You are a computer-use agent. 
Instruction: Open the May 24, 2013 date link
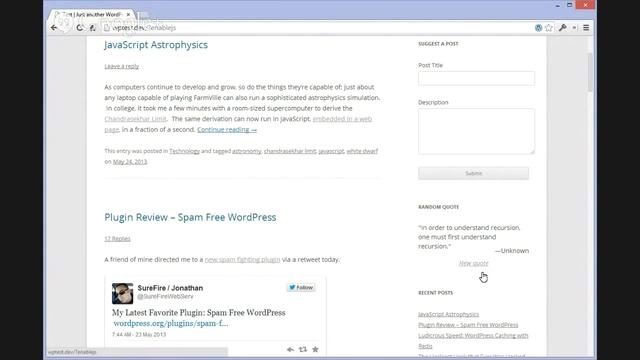pyautogui.click(x=130, y=162)
